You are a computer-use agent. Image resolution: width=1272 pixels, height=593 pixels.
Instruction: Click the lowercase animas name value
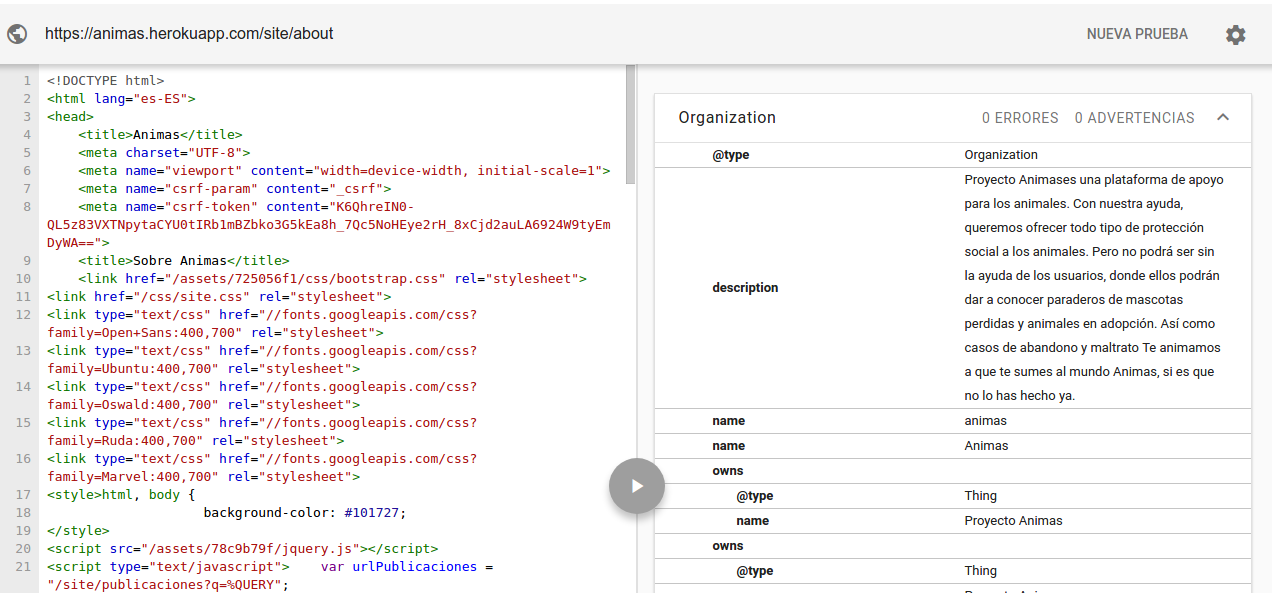pos(986,421)
